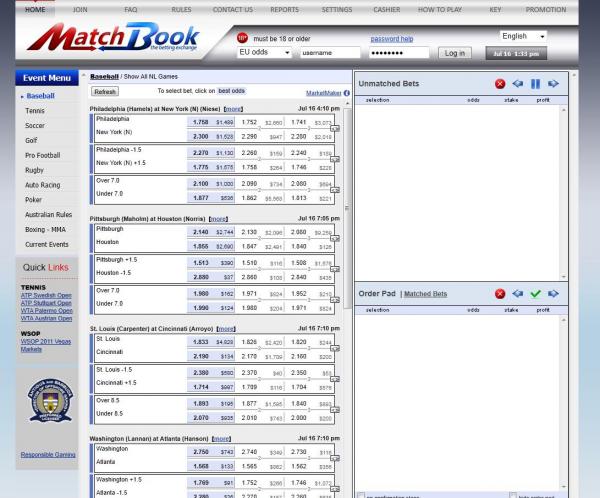Focus the username input field
The height and width of the screenshot is (498, 600).
(x=331, y=53)
